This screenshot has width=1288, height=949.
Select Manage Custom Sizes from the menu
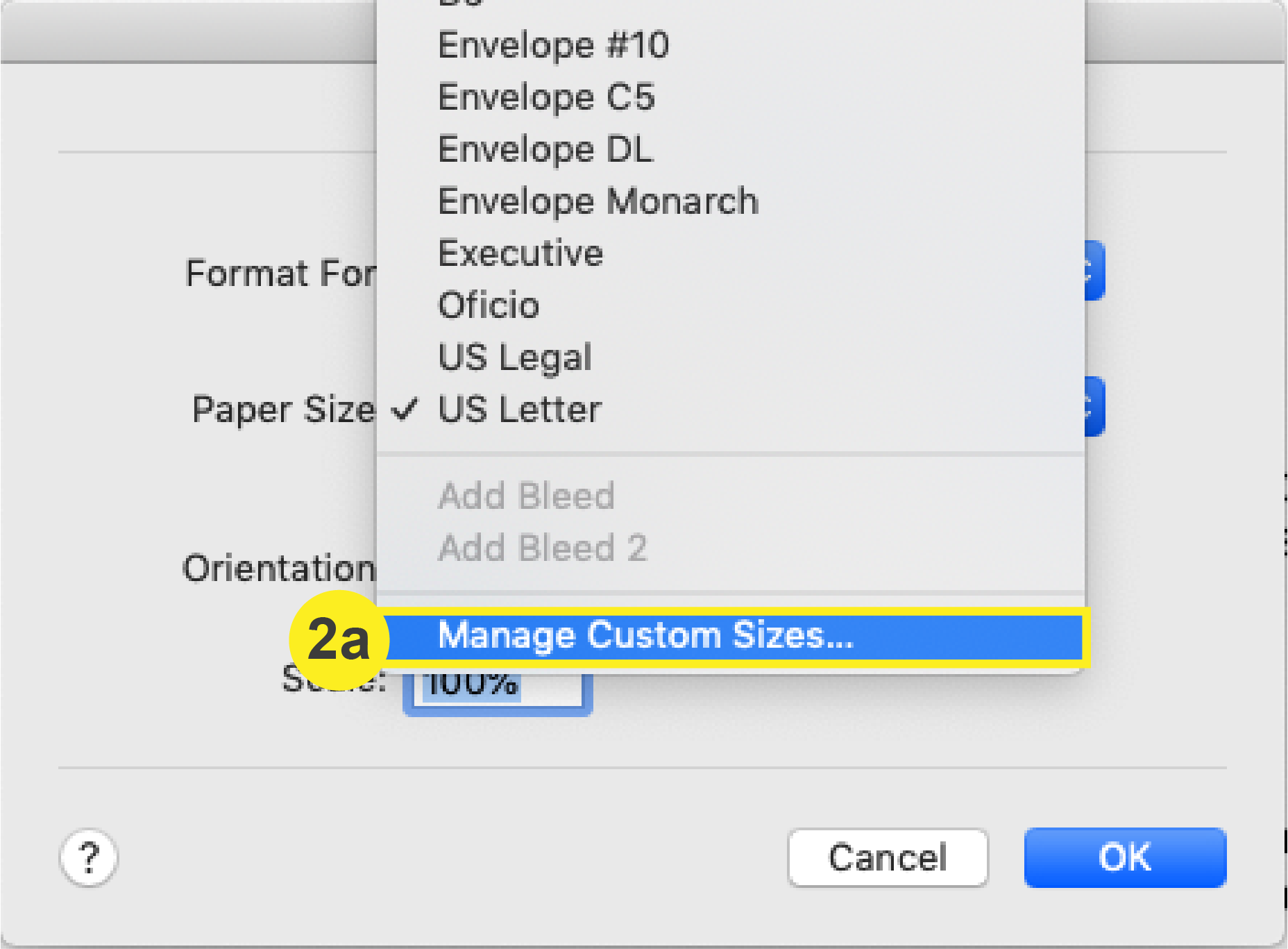646,636
